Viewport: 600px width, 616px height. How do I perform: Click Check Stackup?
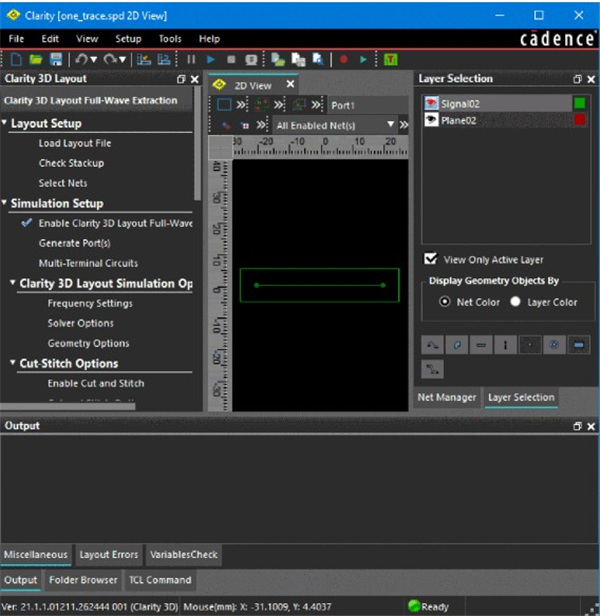coord(72,163)
